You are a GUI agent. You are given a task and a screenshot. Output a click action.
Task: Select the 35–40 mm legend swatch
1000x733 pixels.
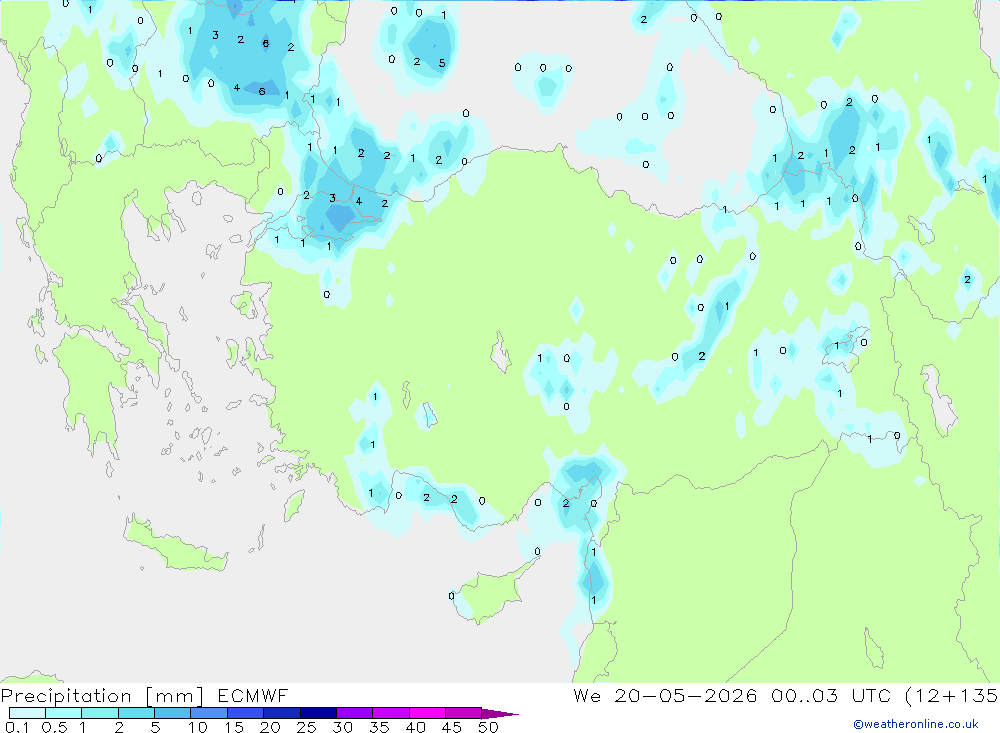click(x=391, y=713)
